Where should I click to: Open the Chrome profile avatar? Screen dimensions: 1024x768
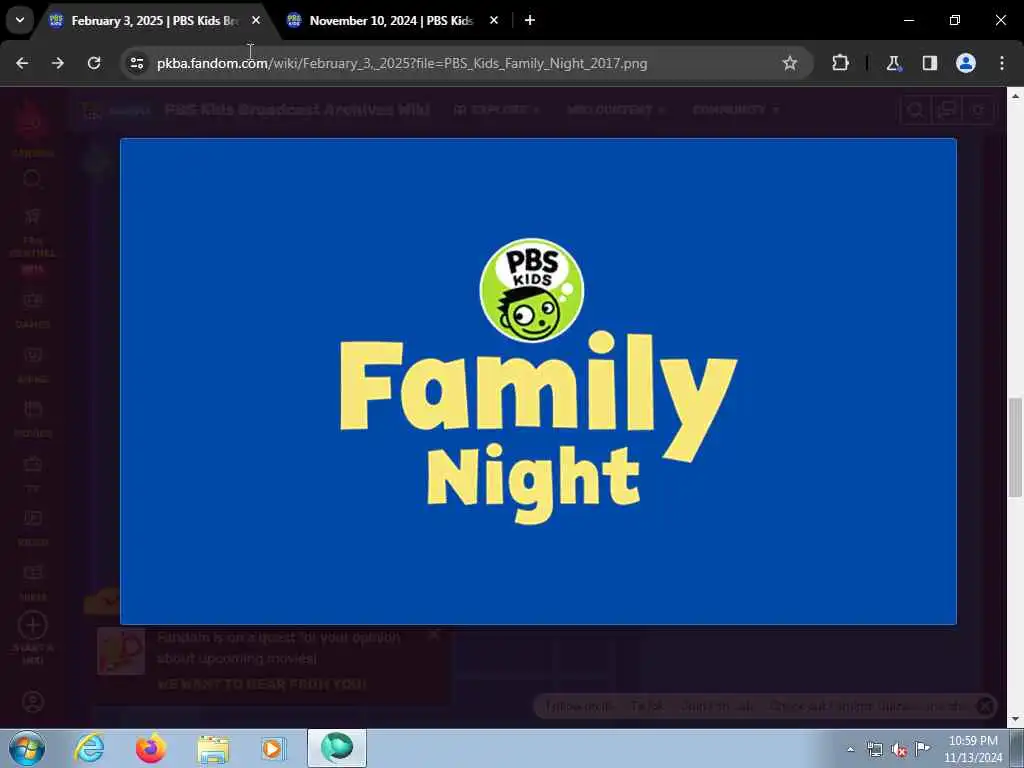coord(965,63)
